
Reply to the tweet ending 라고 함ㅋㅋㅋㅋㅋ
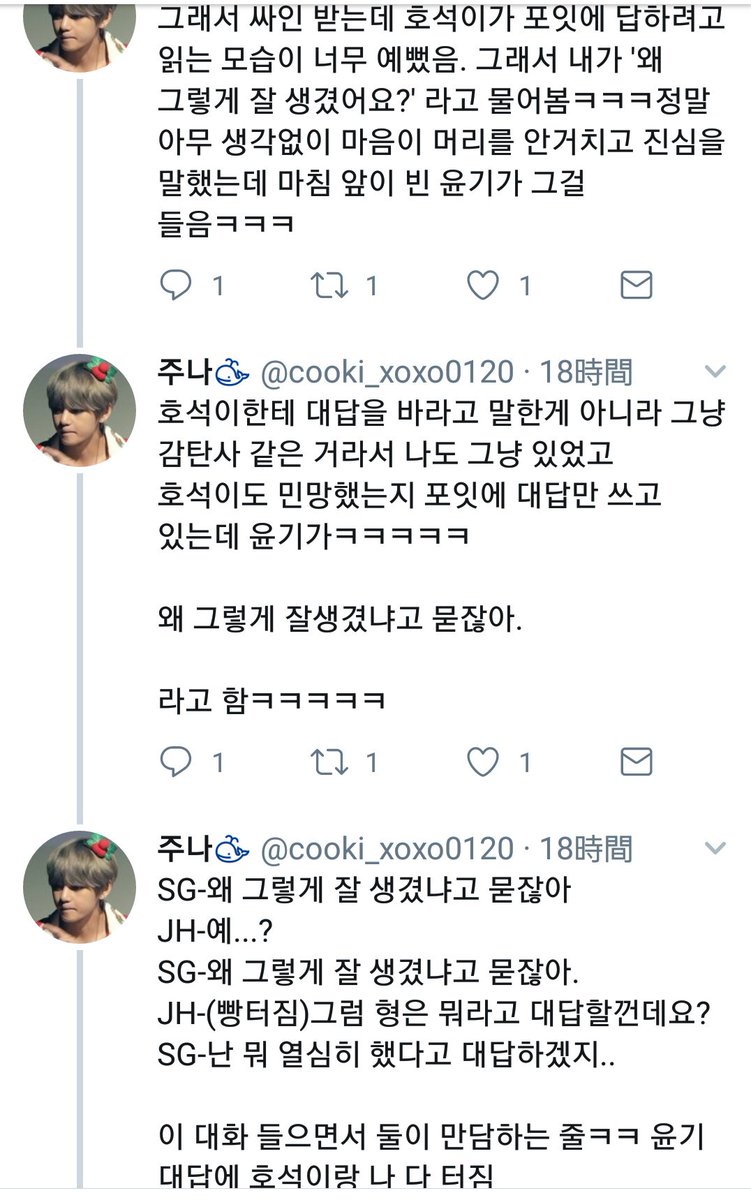point(176,763)
